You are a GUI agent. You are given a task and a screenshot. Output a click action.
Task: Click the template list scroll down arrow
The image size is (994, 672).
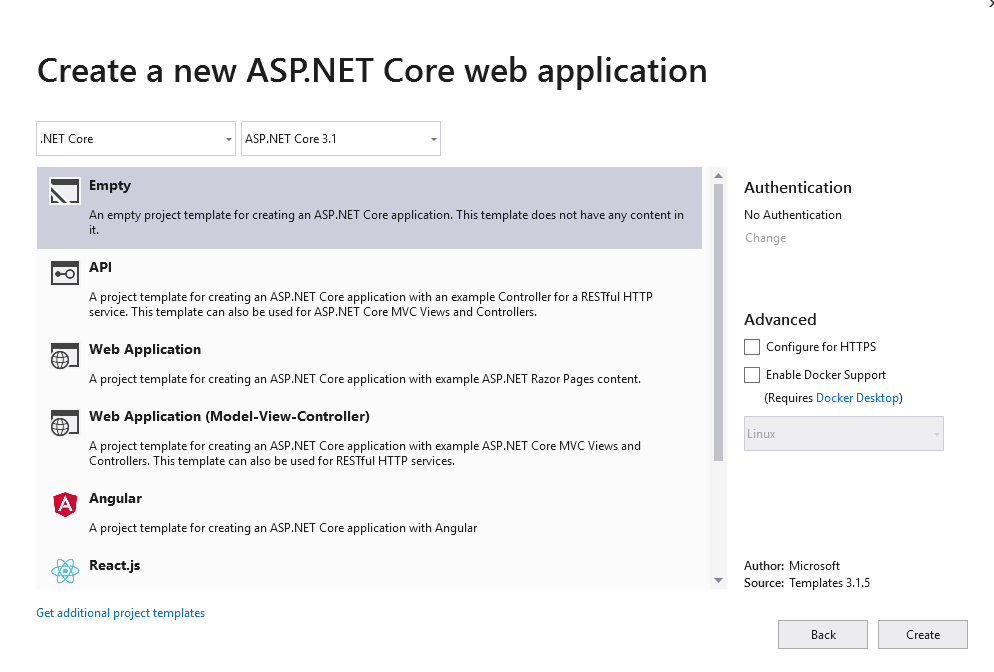click(x=718, y=580)
